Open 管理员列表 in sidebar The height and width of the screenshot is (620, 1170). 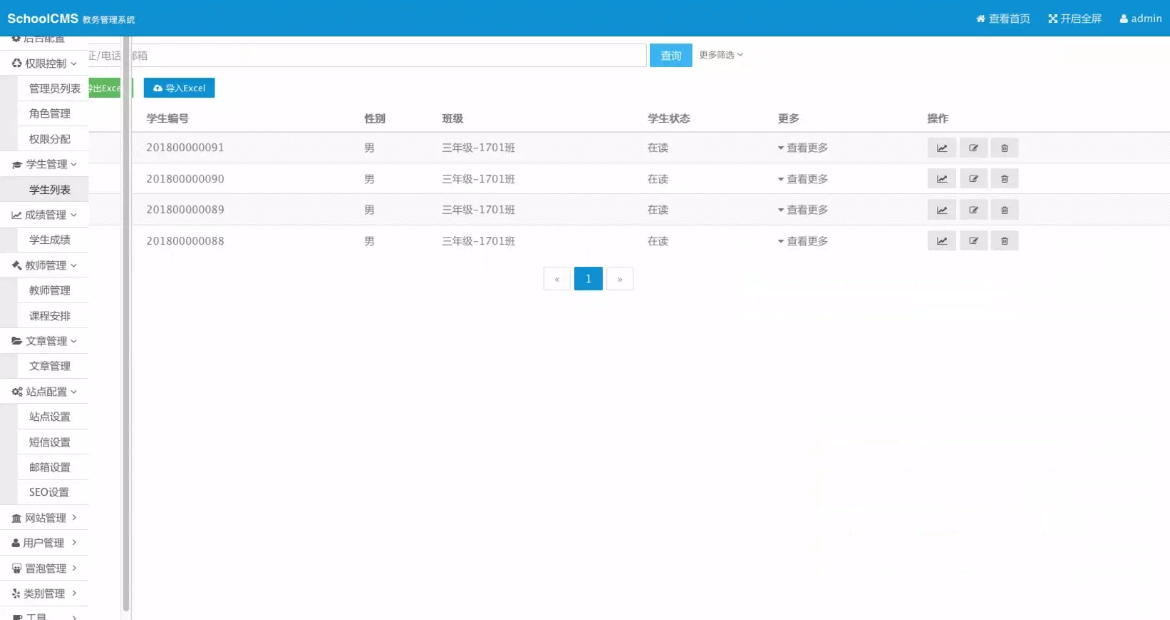point(53,89)
